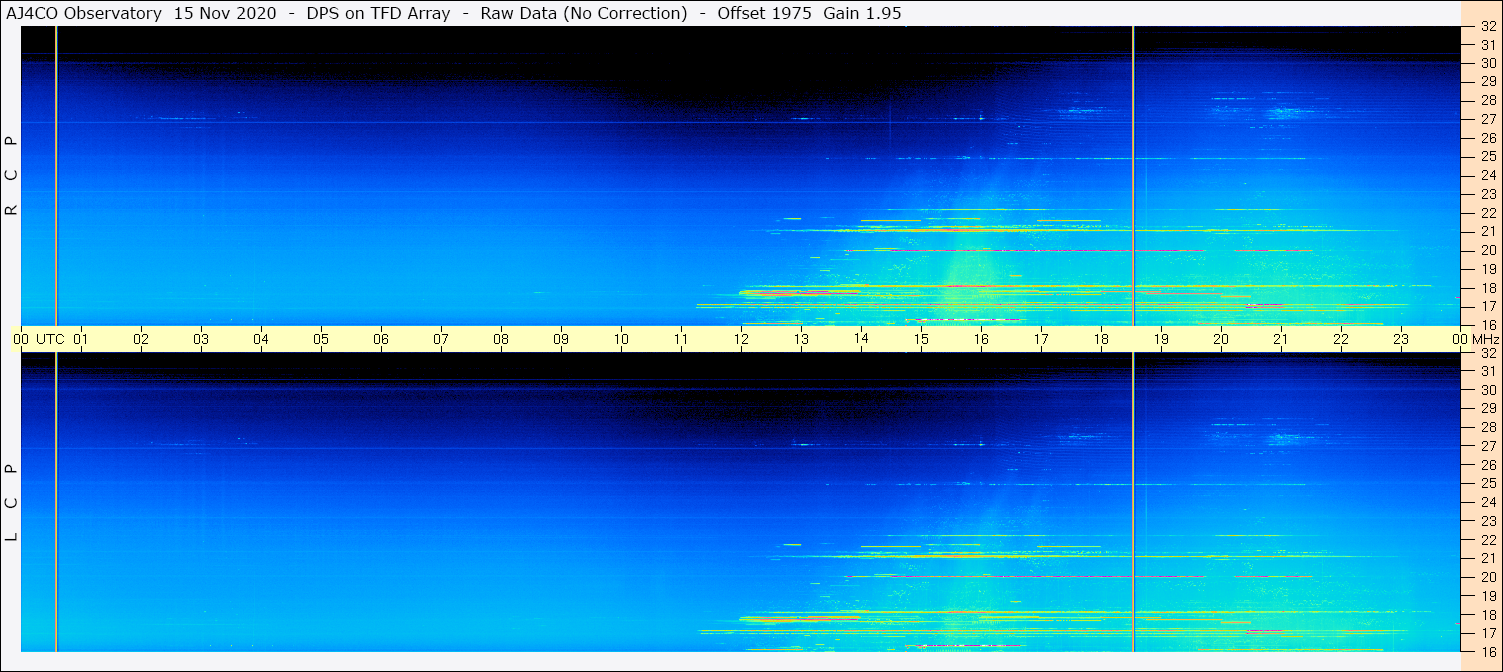The image size is (1503, 672).
Task: Select the 18 hour tick on UTC axis
Action: tap(1101, 339)
